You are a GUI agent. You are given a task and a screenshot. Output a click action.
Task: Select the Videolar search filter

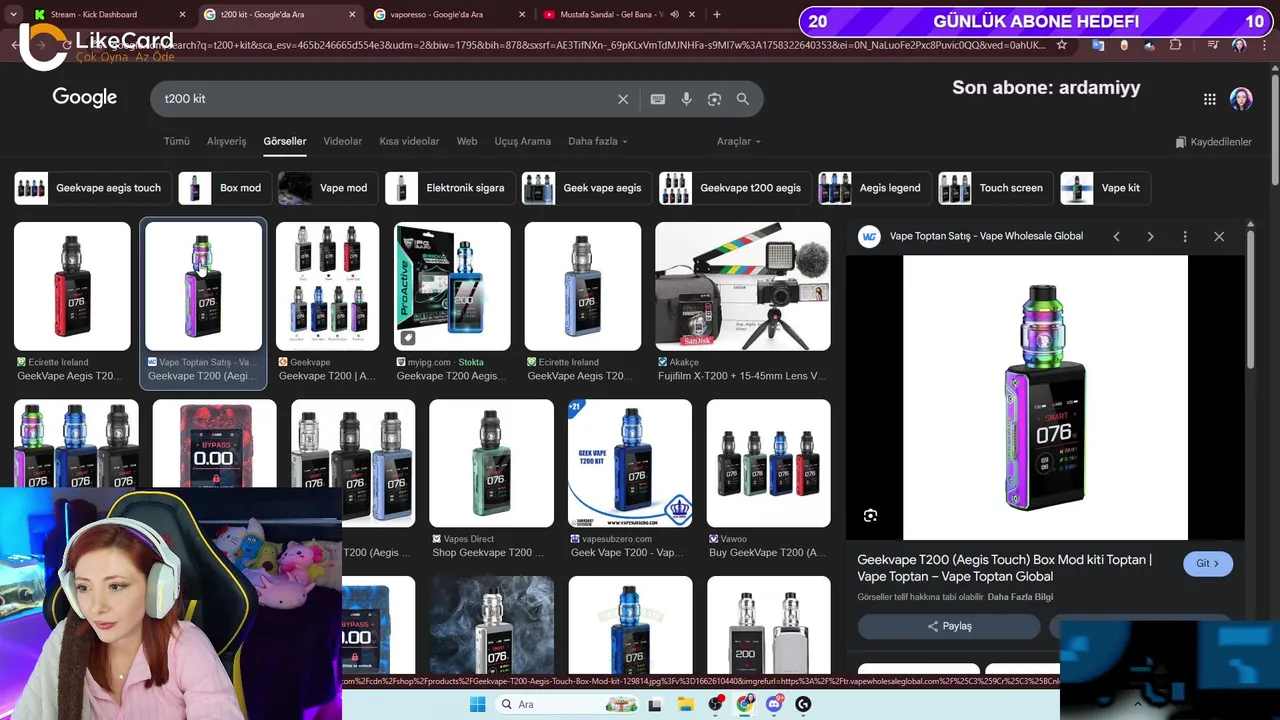(x=343, y=141)
